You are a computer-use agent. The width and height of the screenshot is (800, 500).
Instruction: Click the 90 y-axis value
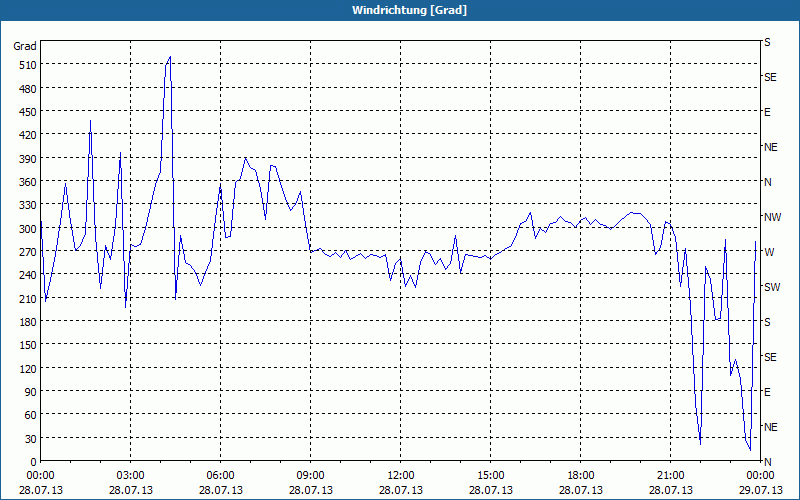coord(31,392)
